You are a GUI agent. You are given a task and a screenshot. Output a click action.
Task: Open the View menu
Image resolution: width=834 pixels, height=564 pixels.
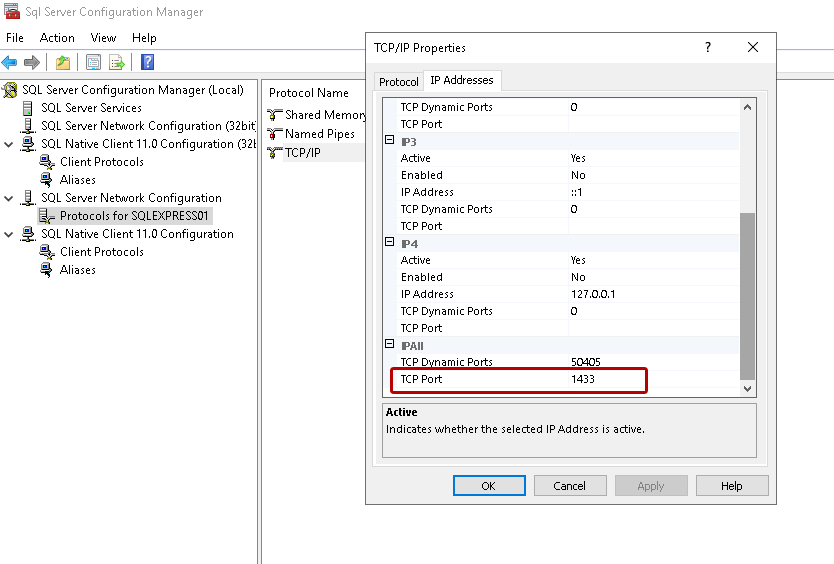click(103, 38)
